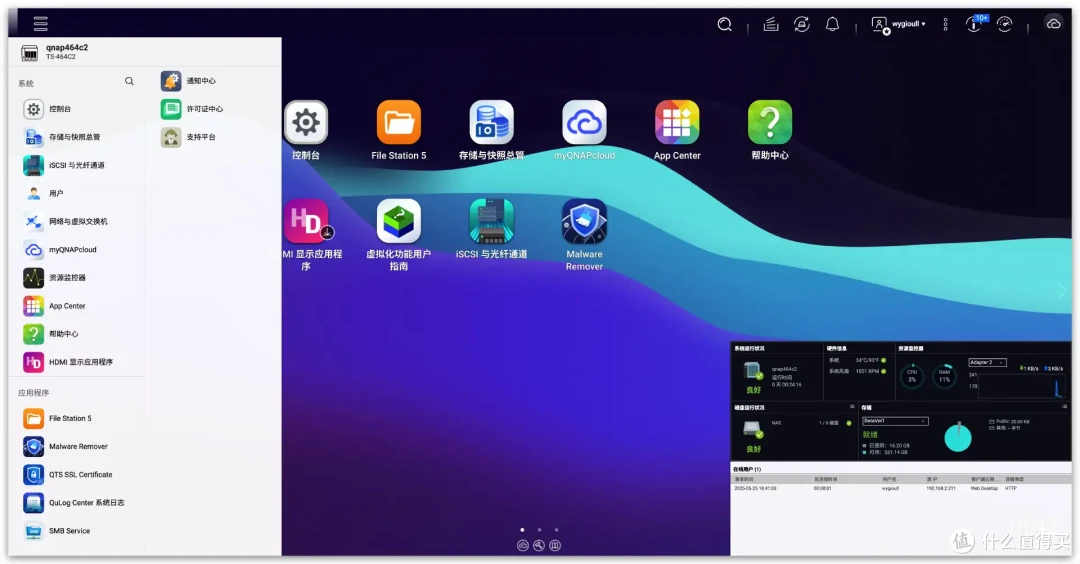Open 通知中心 in the main menu

tap(189, 81)
